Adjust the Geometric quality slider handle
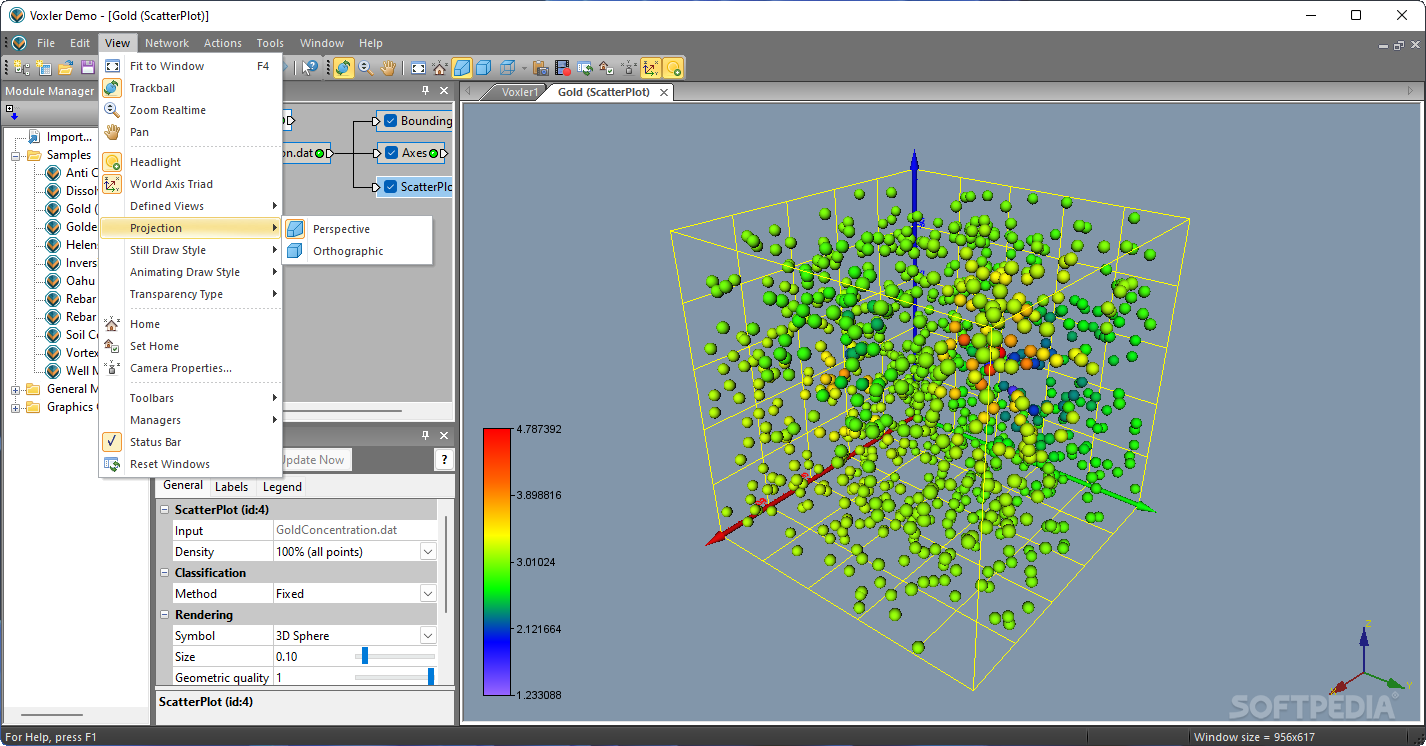1426x746 pixels. click(431, 677)
